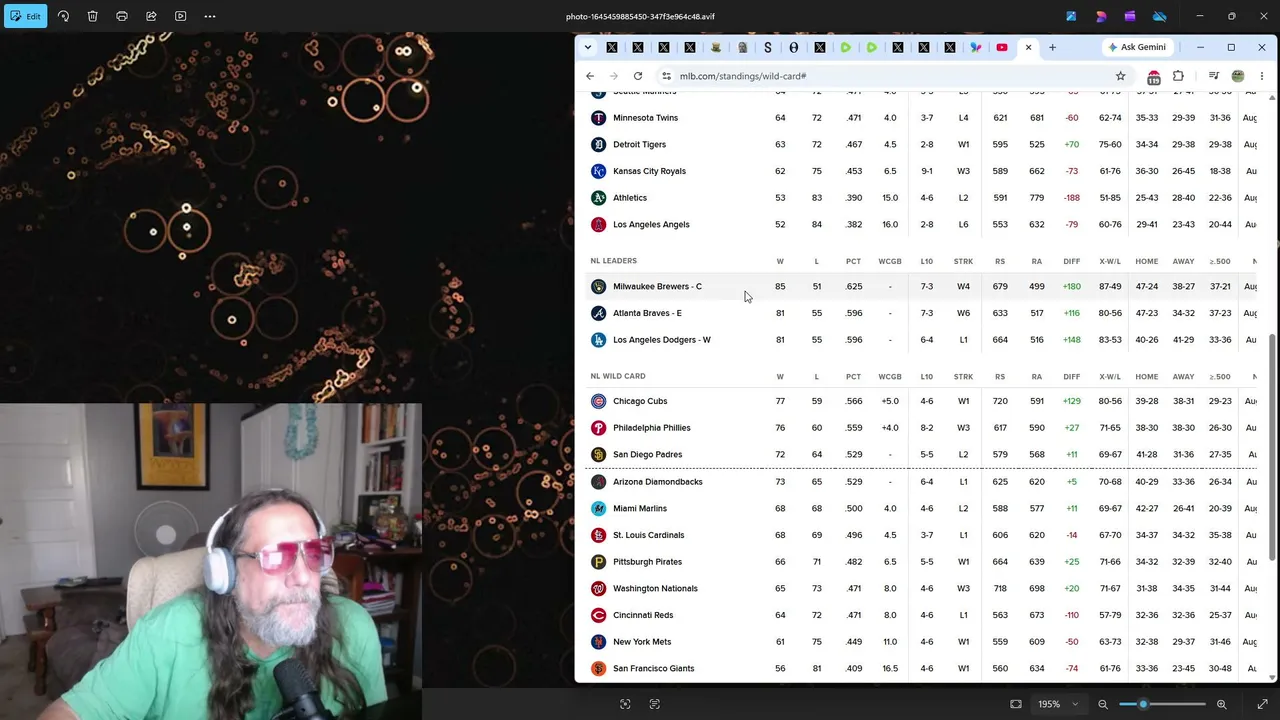
Task: Click Brewers run differential +180
Action: [1072, 286]
